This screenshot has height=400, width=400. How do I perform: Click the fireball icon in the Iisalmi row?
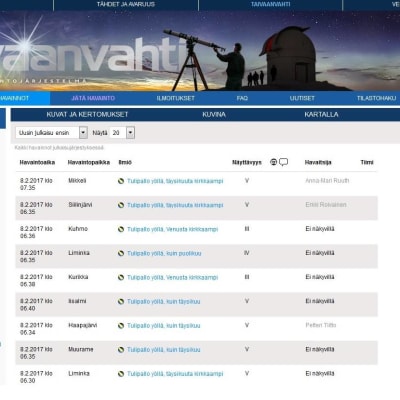pos(121,302)
